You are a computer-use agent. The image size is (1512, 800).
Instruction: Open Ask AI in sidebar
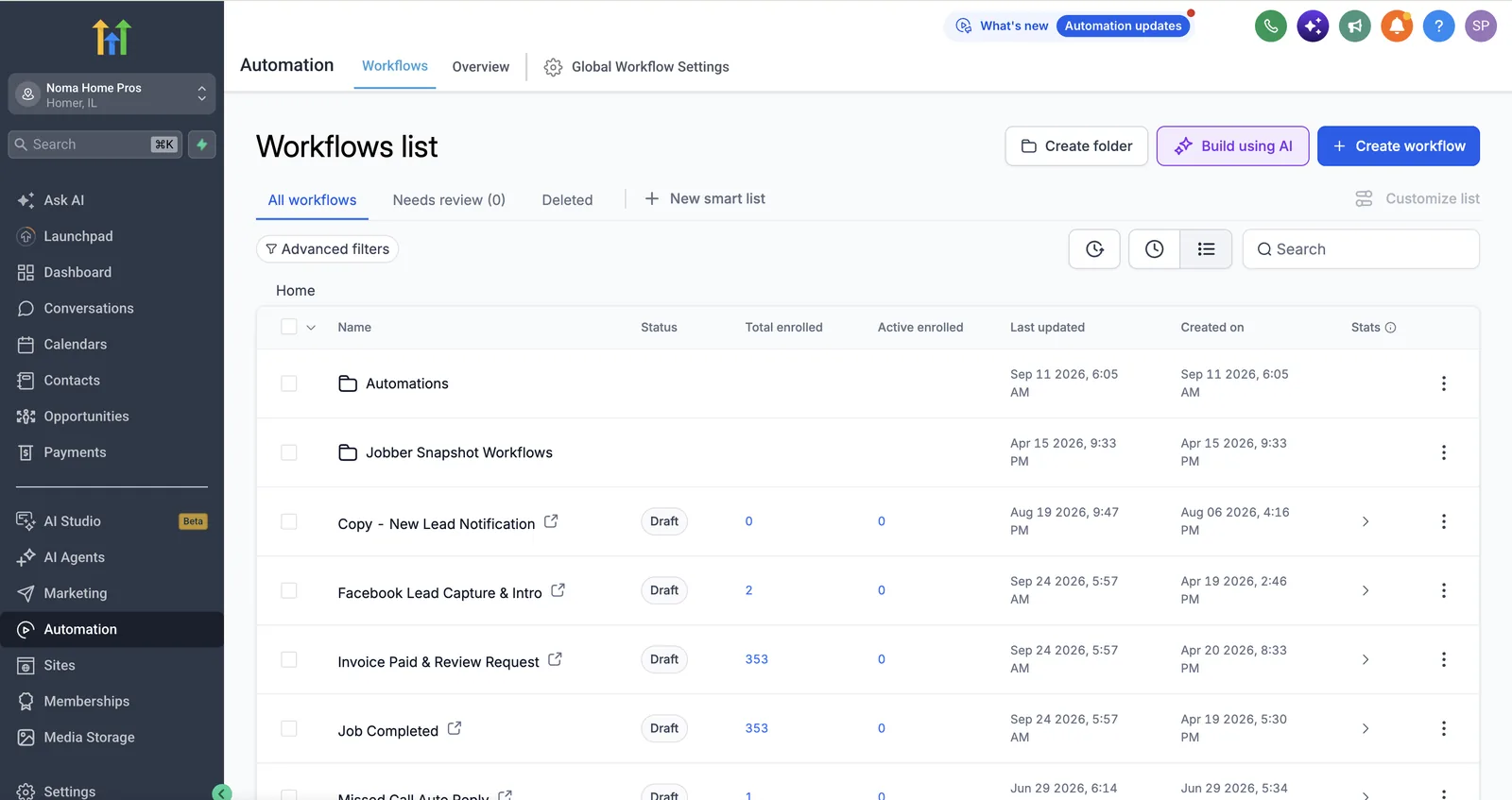(x=63, y=200)
